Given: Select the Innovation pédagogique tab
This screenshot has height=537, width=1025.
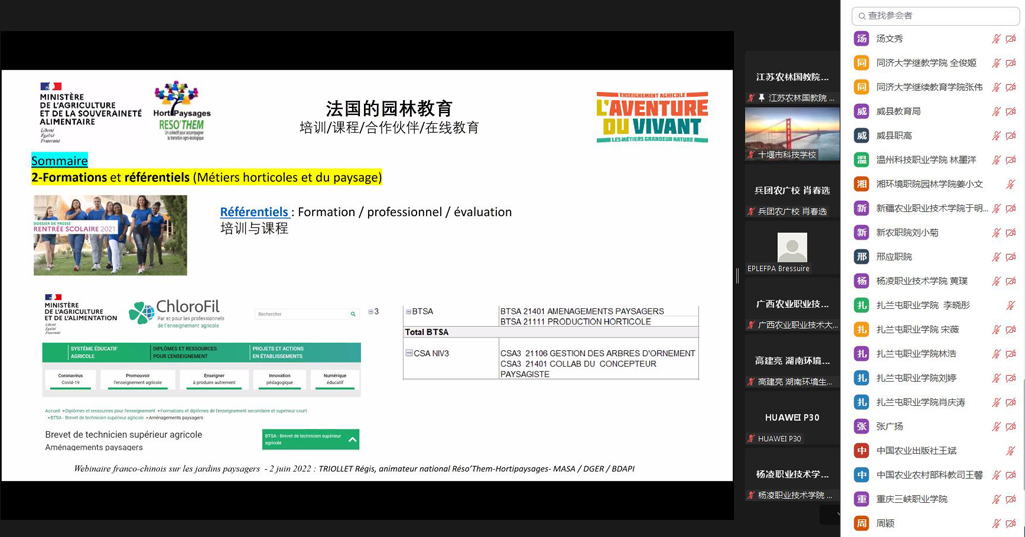Looking at the screenshot, I should pyautogui.click(x=279, y=379).
